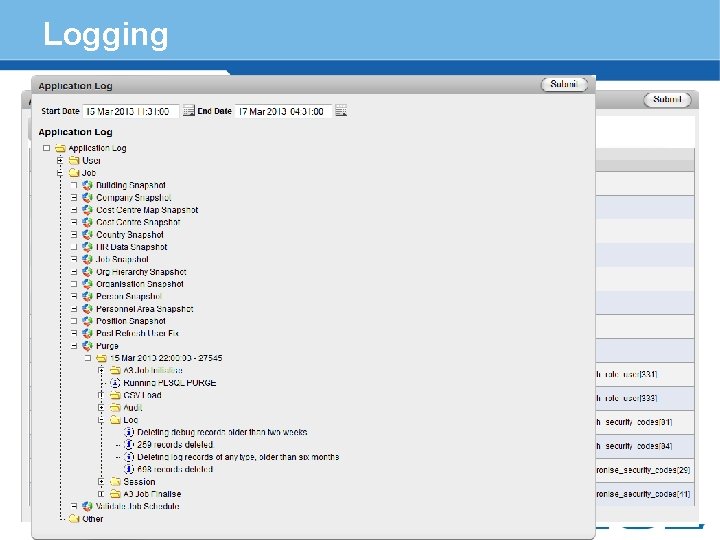This screenshot has height=540, width=720.
Task: Select the 'HR Data Snapshot' tree row
Action: [131, 247]
